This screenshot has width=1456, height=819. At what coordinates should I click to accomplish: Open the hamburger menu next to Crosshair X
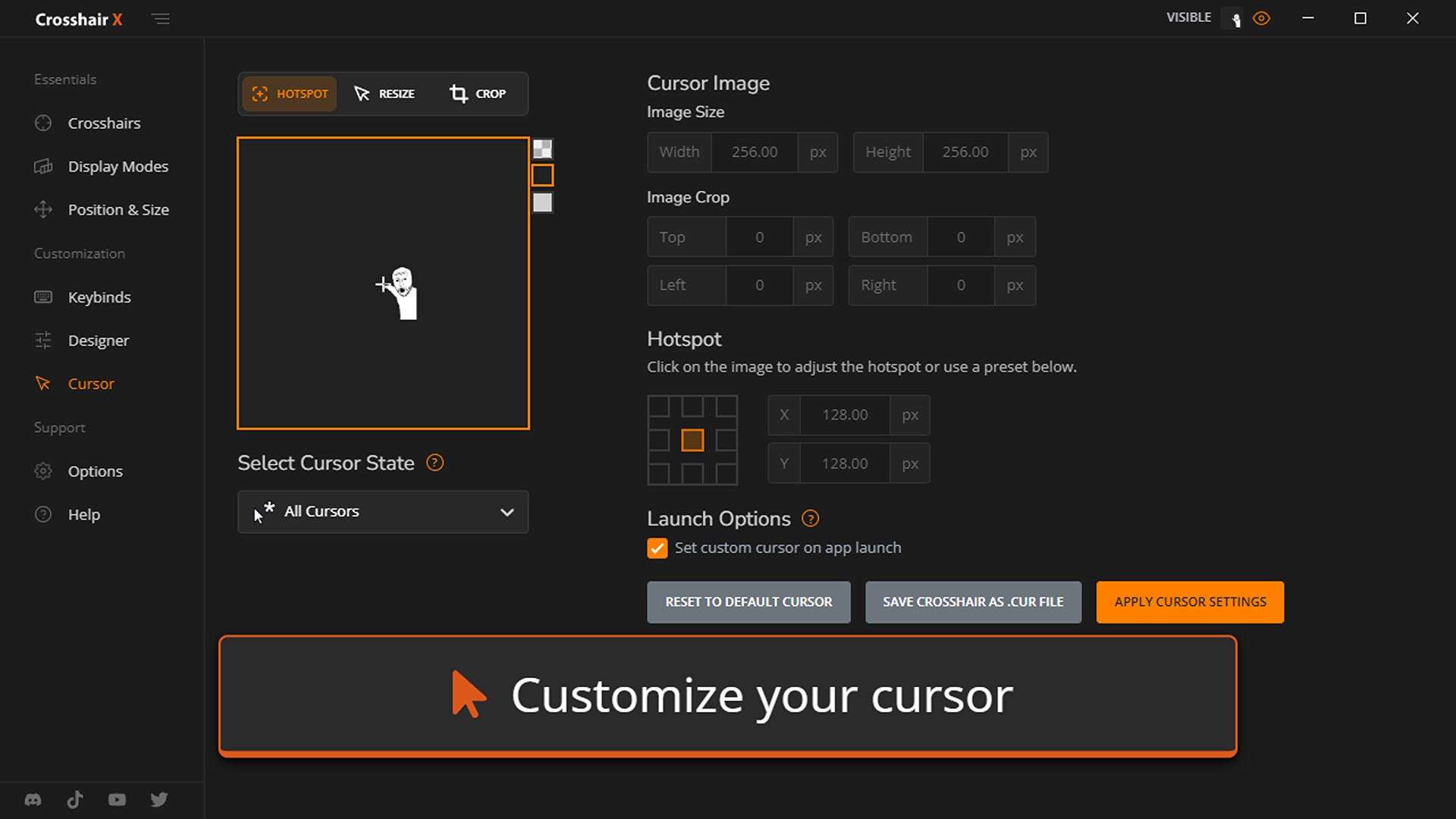(161, 18)
